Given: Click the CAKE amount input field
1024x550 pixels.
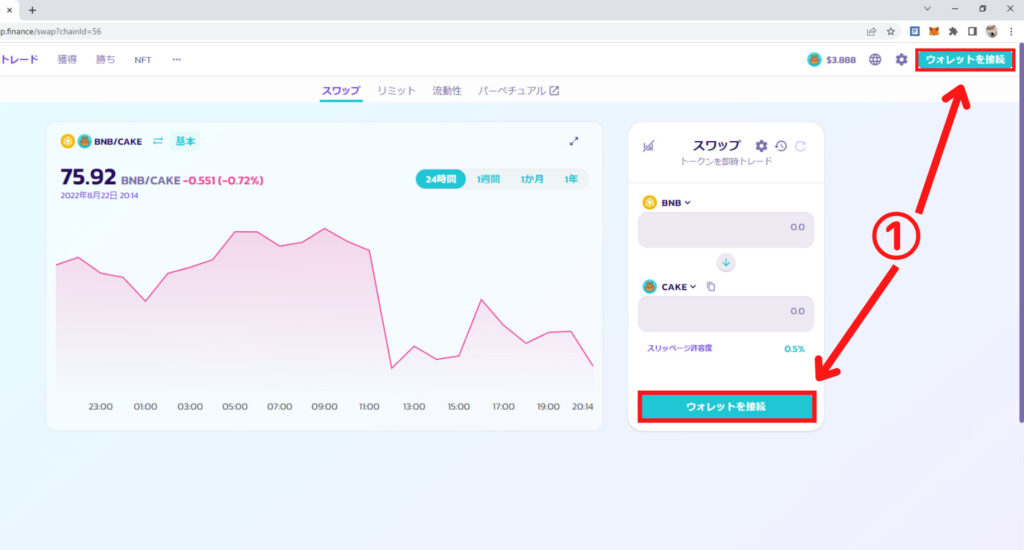Looking at the screenshot, I should click(x=726, y=314).
